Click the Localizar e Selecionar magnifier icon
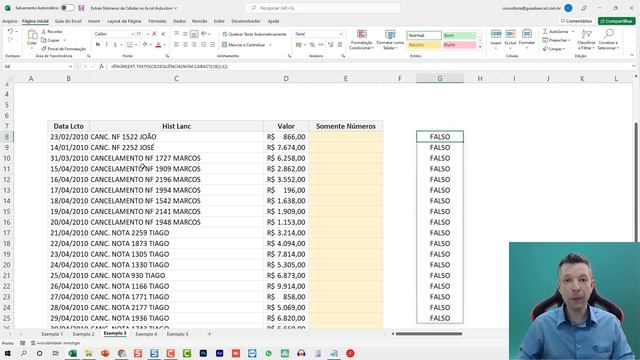 pos(609,34)
